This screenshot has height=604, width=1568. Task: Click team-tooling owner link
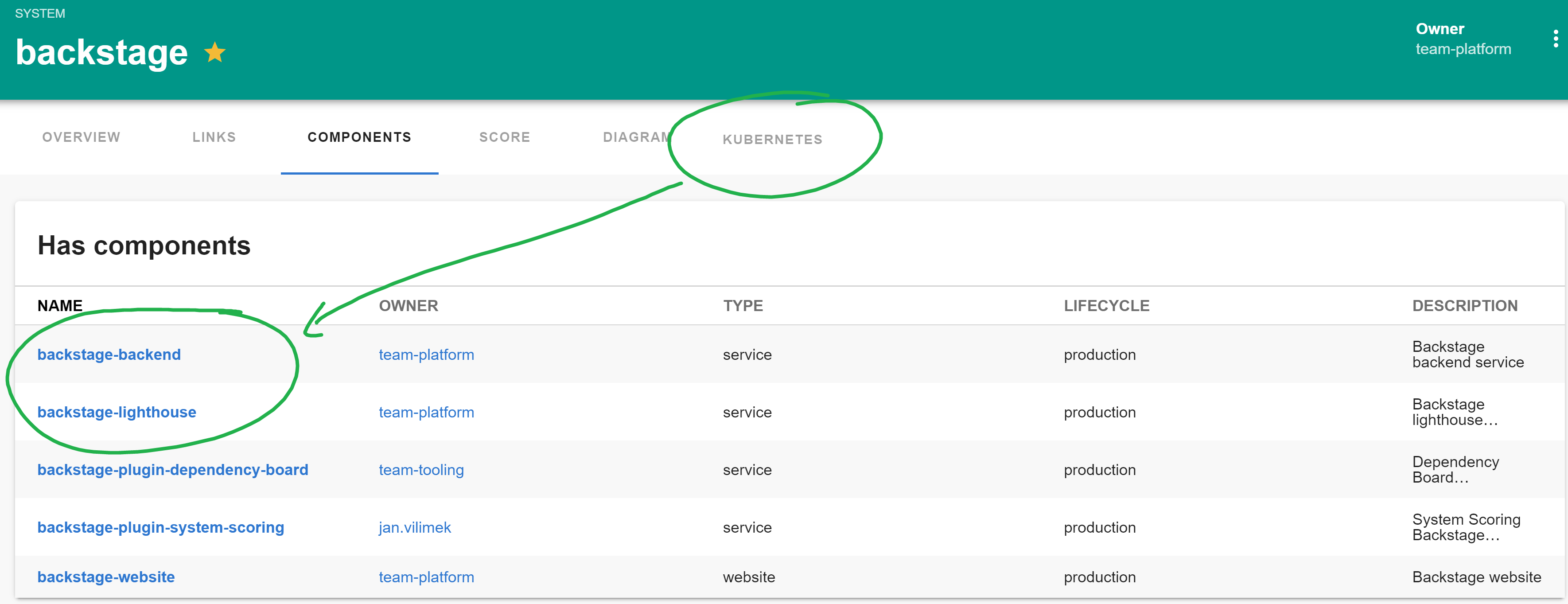[x=420, y=469]
